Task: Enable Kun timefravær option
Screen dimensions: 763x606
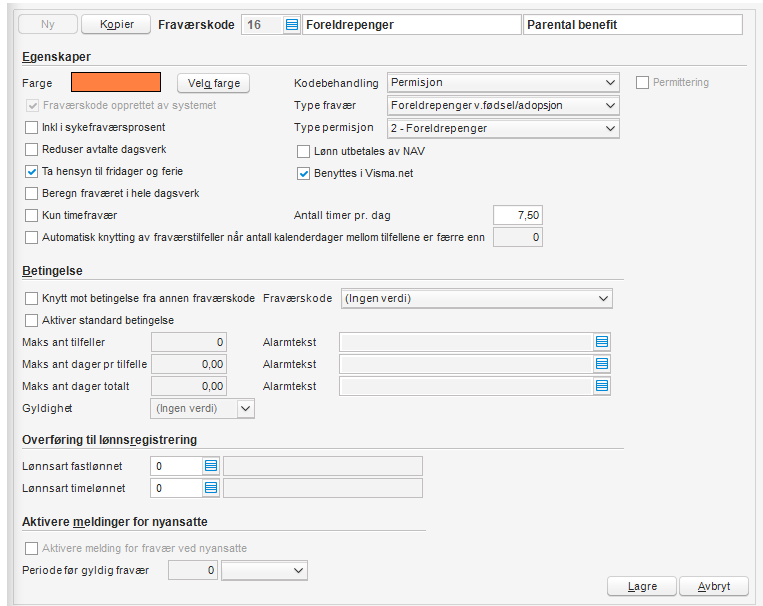Action: 32,215
